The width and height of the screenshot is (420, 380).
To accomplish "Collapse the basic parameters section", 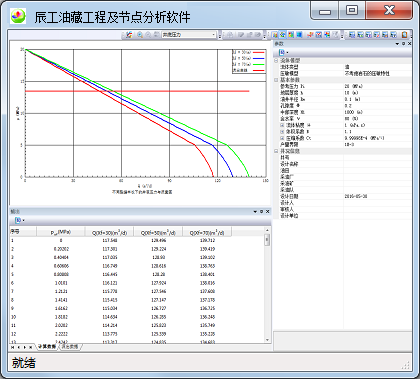I will pyautogui.click(x=276, y=80).
